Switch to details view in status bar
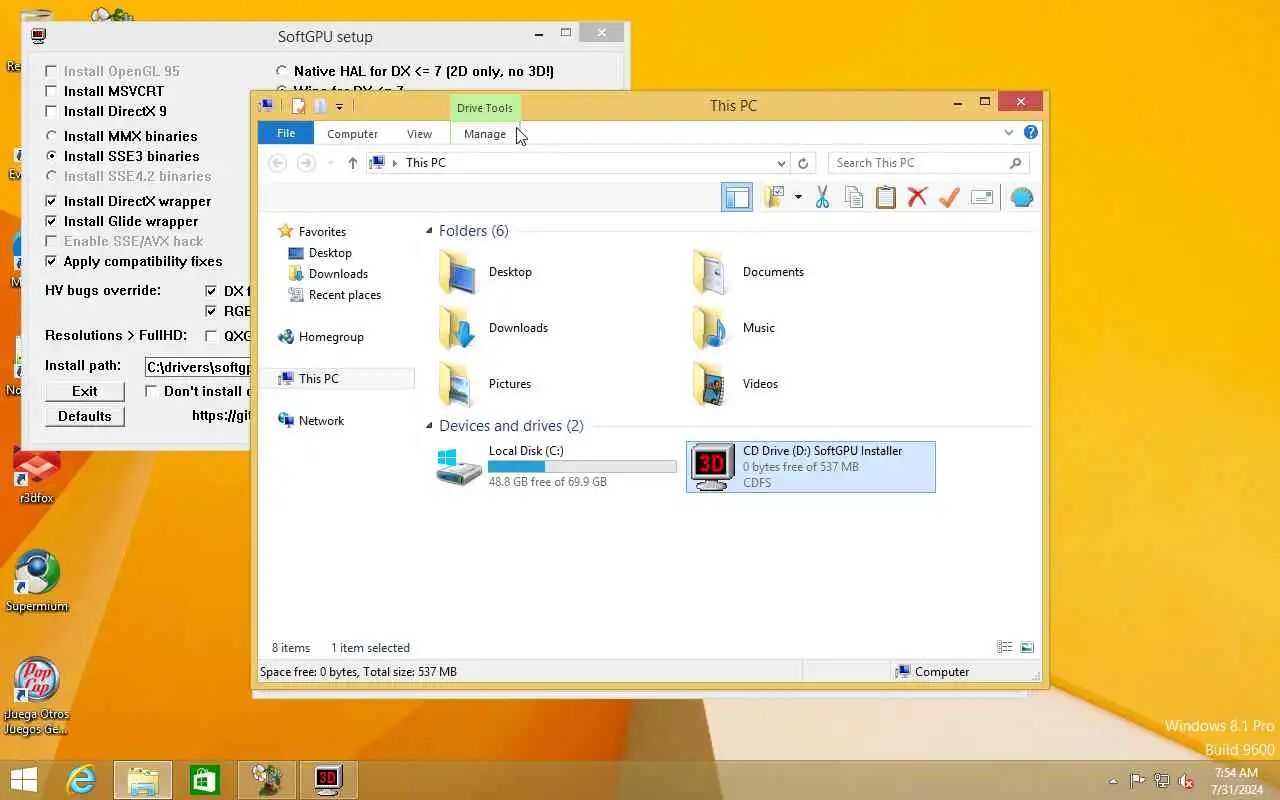Viewport: 1280px width, 800px height. (x=1005, y=647)
